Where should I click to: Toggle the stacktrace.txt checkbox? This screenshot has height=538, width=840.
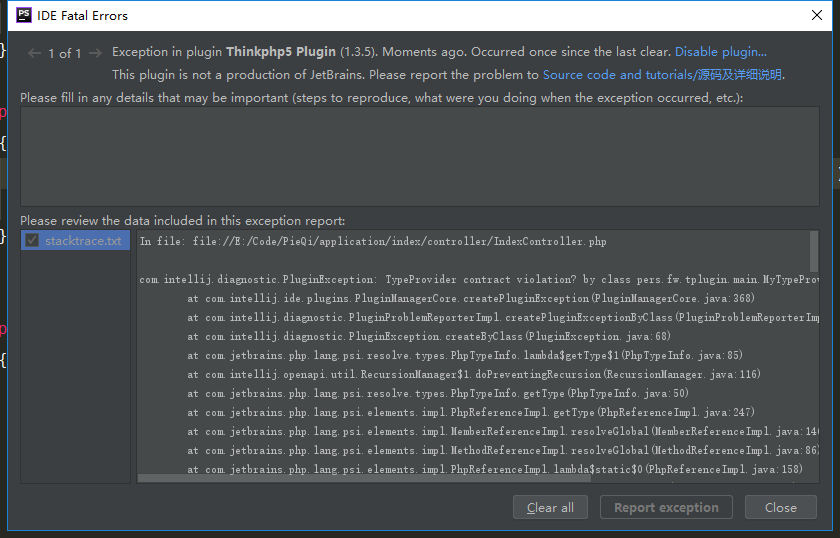[x=32, y=240]
